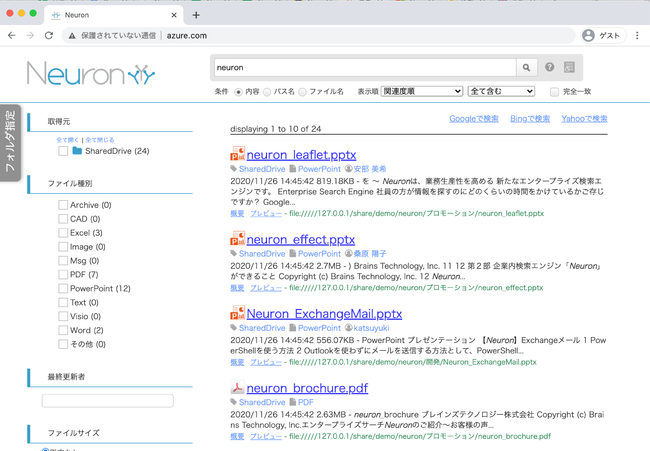
Task: Check the CAD (0) filter
Action: 63,218
